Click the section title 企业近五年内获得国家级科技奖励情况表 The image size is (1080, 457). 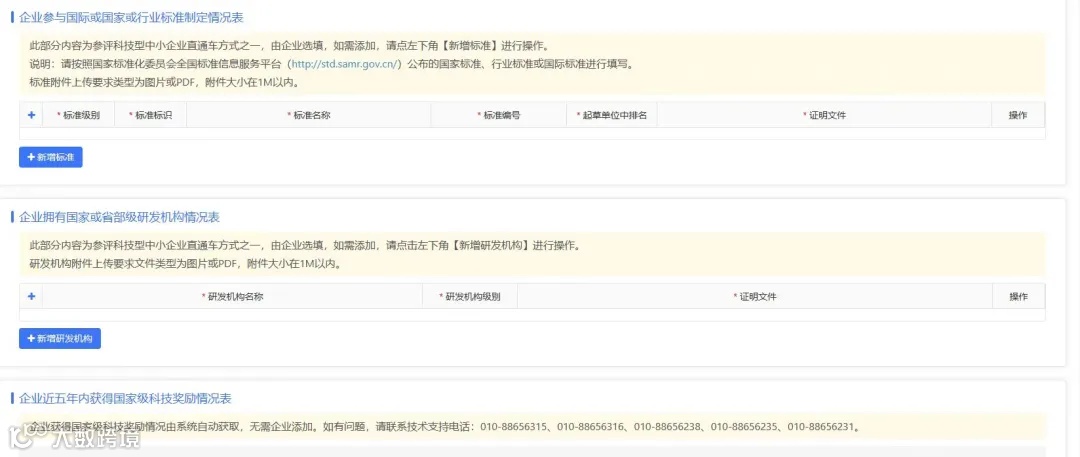click(125, 398)
